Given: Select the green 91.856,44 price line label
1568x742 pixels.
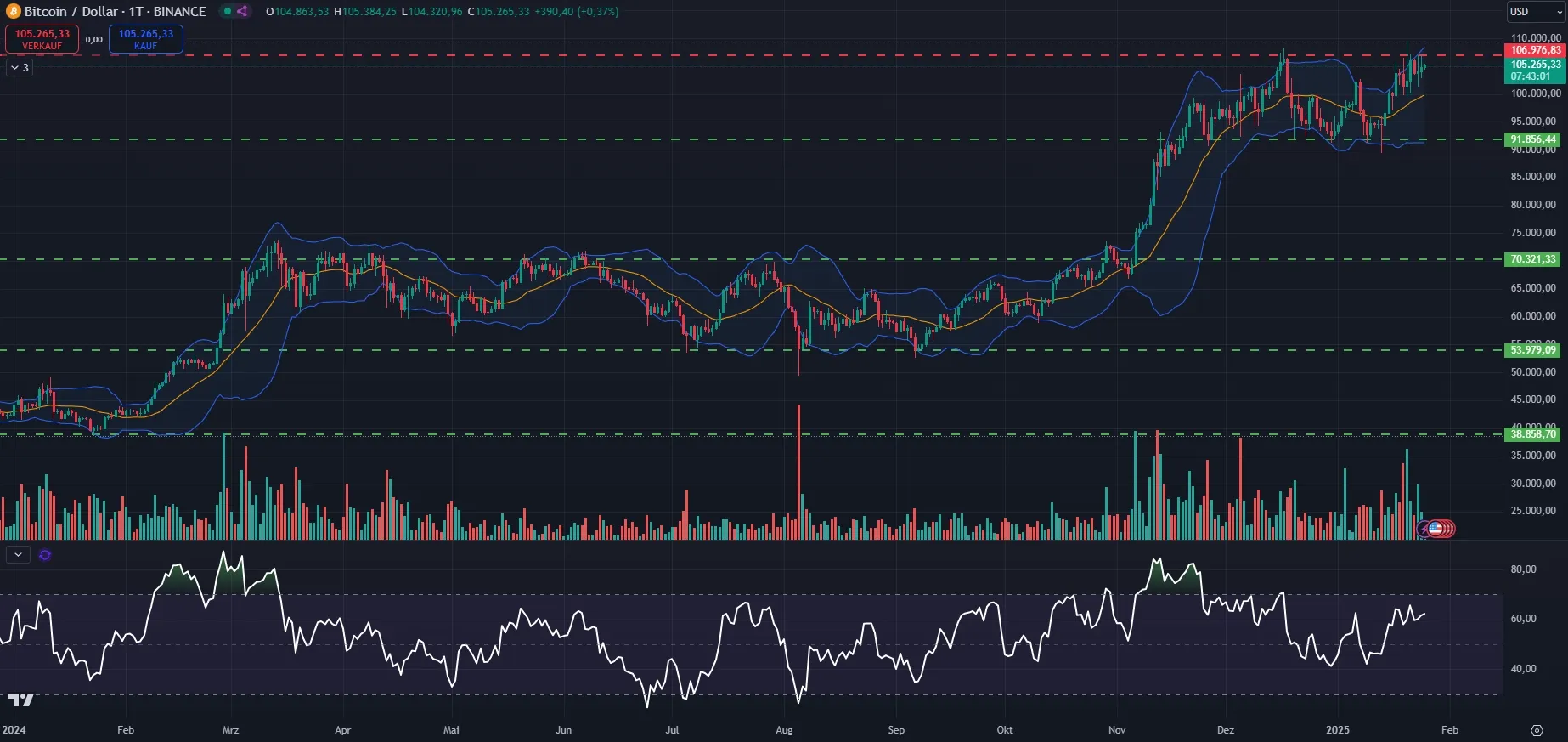Looking at the screenshot, I should point(1533,139).
